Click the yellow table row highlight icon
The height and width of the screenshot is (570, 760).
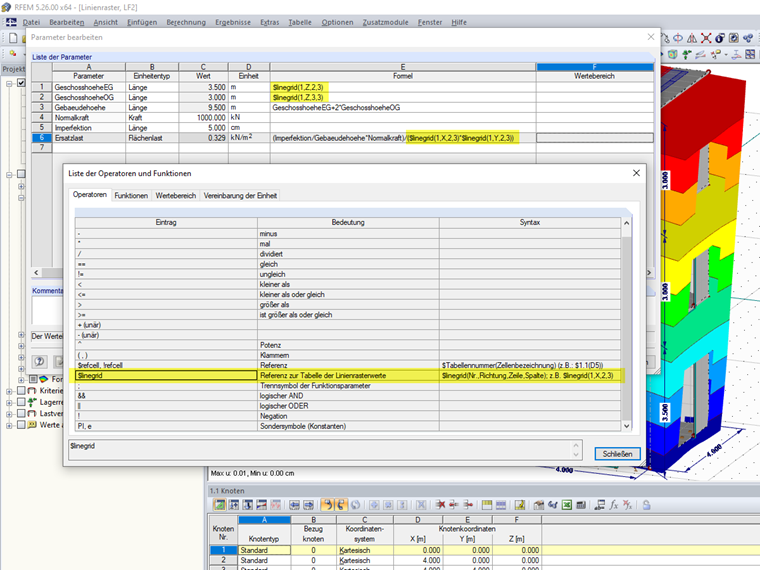(487, 505)
